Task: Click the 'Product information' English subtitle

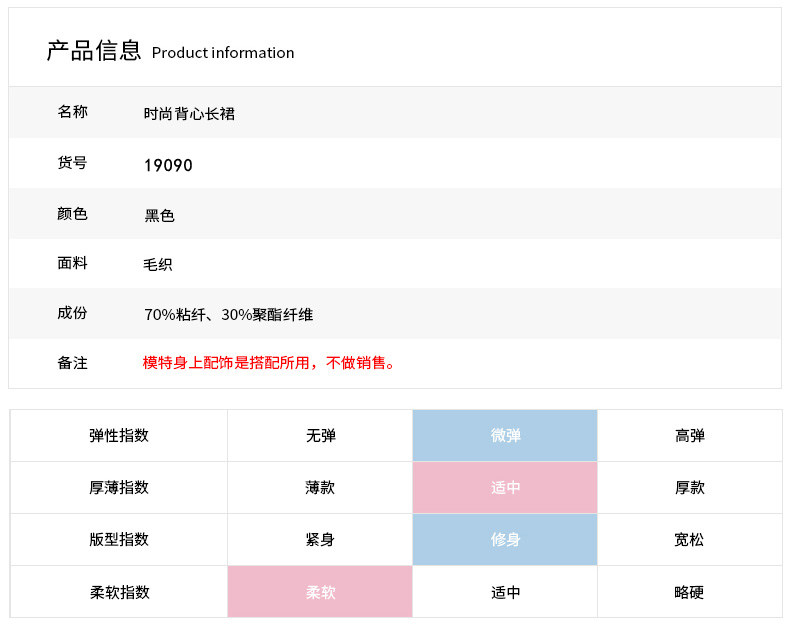Action: pyautogui.click(x=223, y=53)
